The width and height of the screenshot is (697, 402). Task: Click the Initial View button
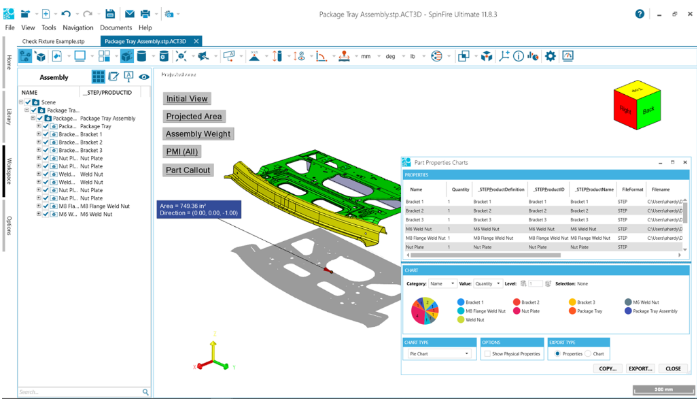pos(187,99)
